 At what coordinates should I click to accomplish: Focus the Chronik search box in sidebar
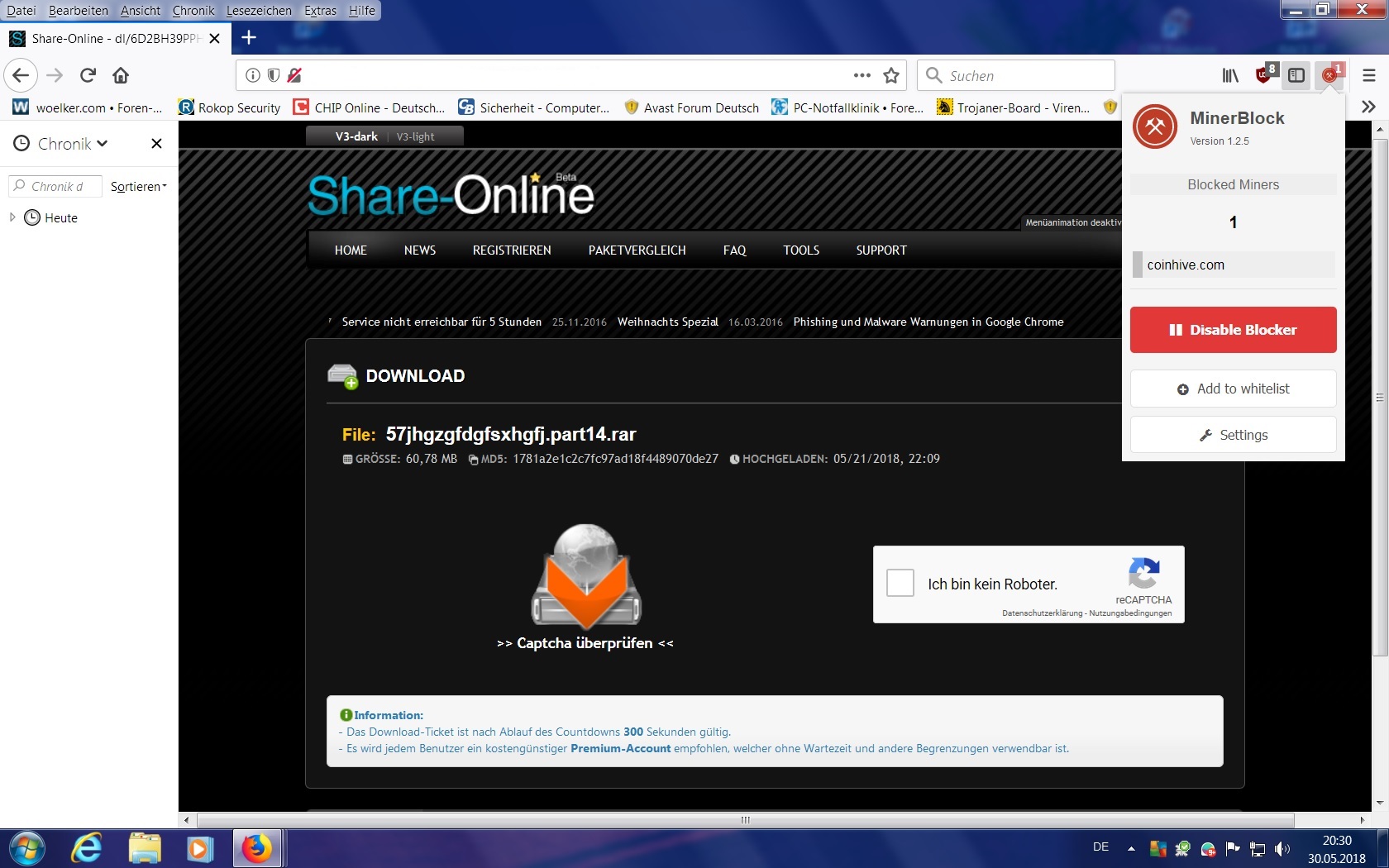pyautogui.click(x=55, y=186)
